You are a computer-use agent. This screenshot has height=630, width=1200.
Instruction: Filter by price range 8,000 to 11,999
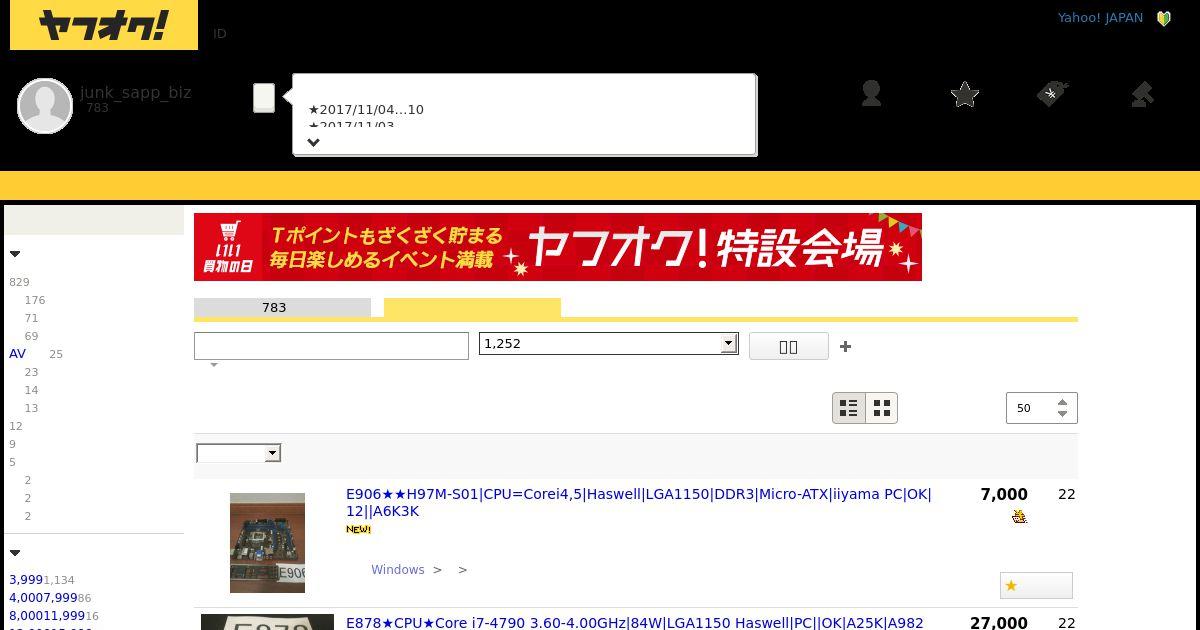(x=47, y=616)
